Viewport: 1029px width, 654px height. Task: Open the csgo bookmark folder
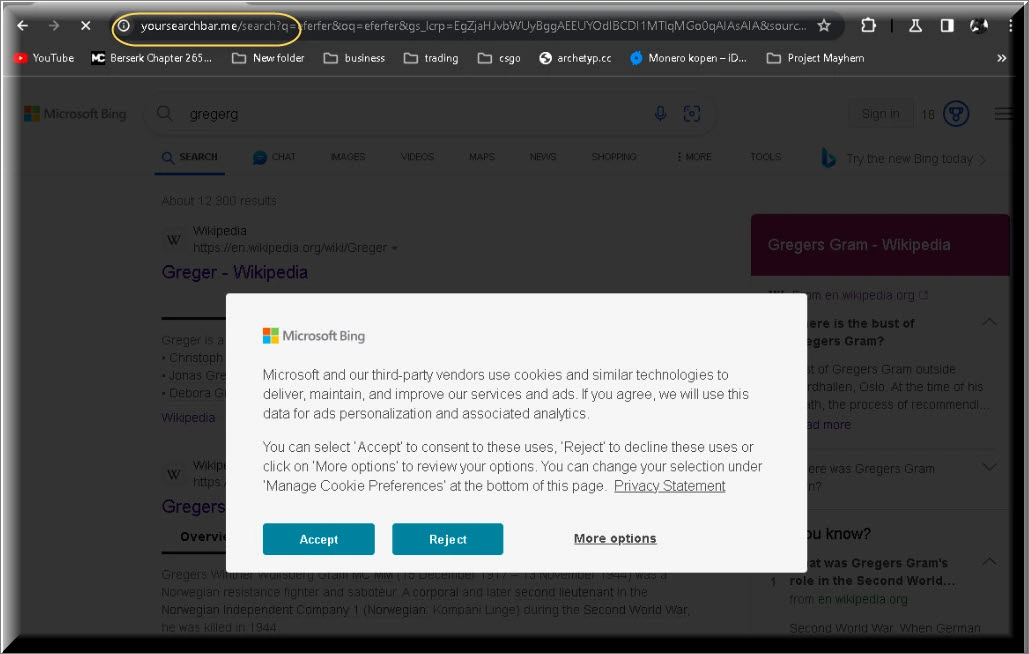(499, 58)
